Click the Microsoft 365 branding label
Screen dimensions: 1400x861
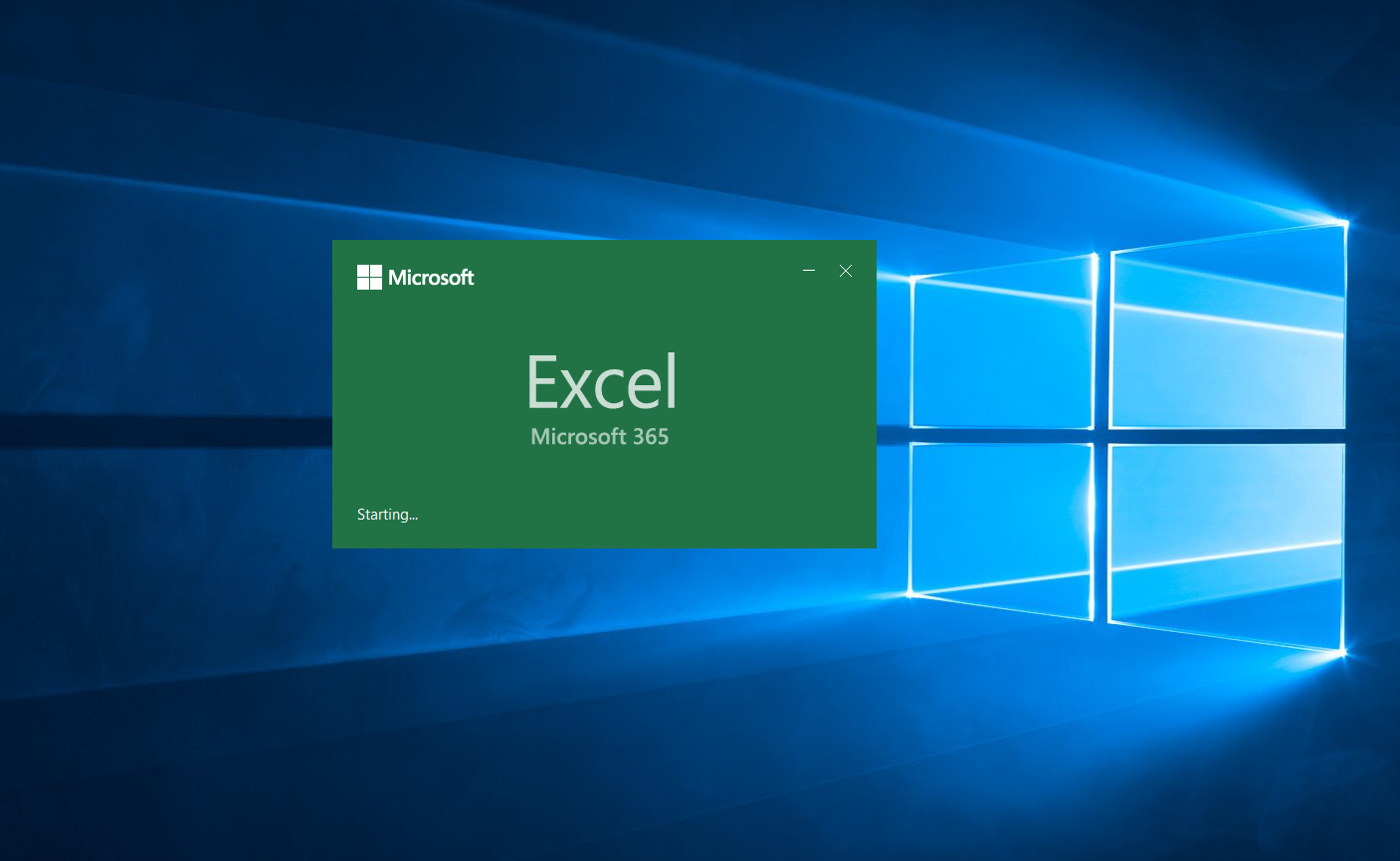(x=600, y=436)
